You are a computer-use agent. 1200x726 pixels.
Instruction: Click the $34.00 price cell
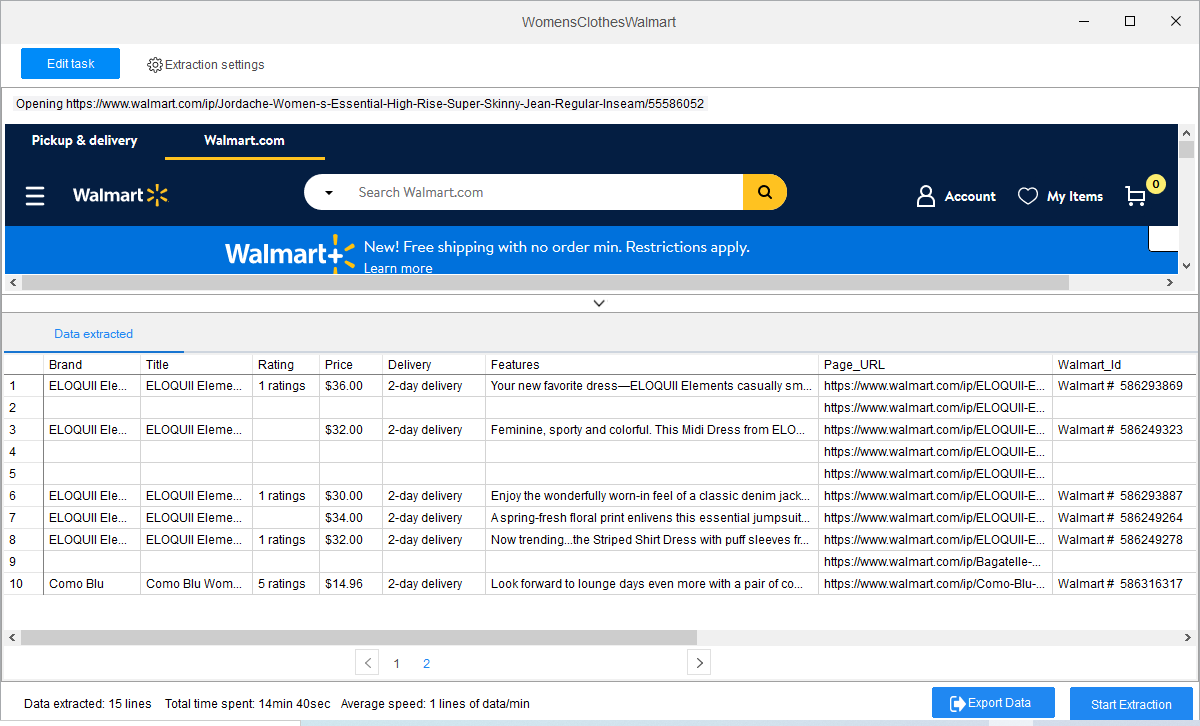(x=351, y=518)
